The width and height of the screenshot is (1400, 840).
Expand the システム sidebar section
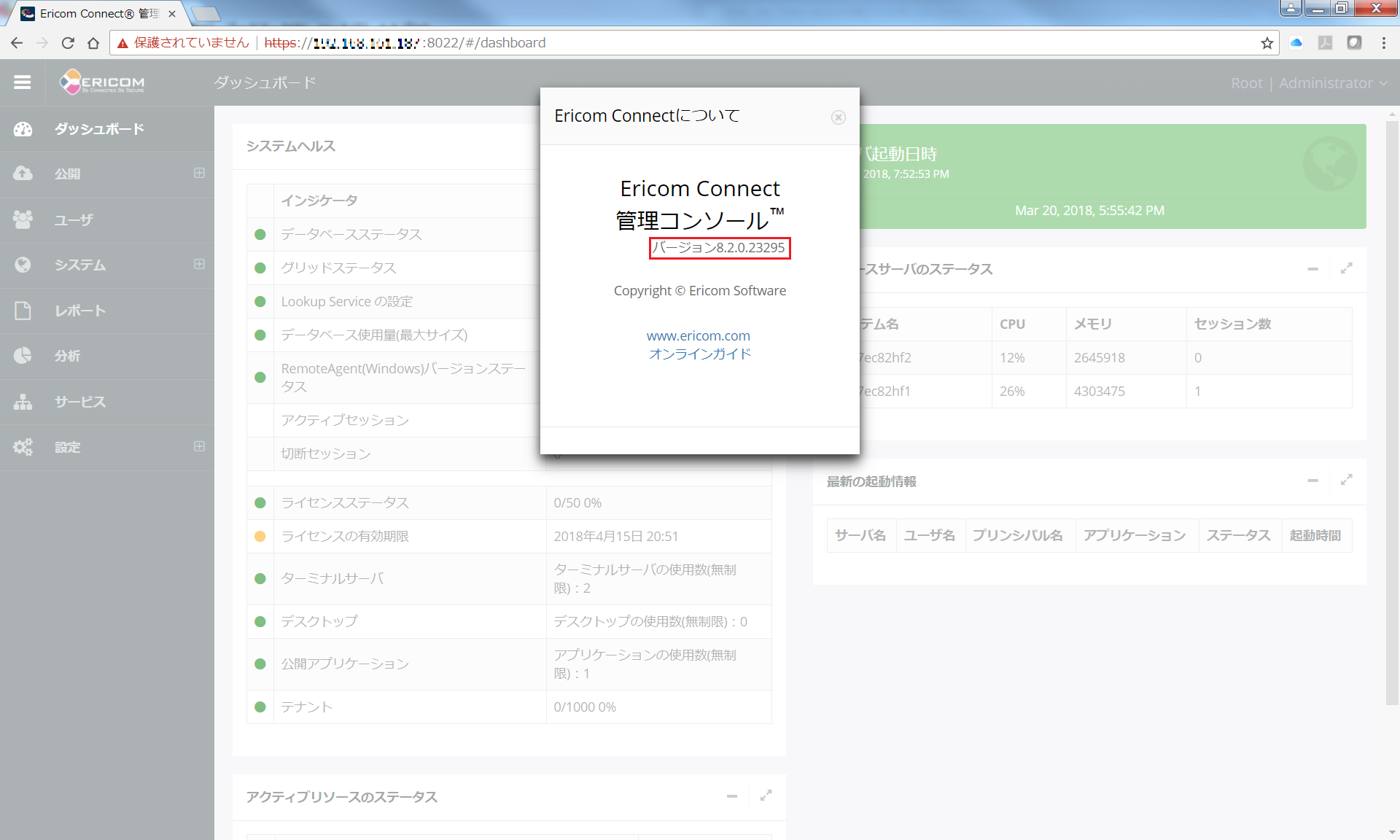coord(198,265)
